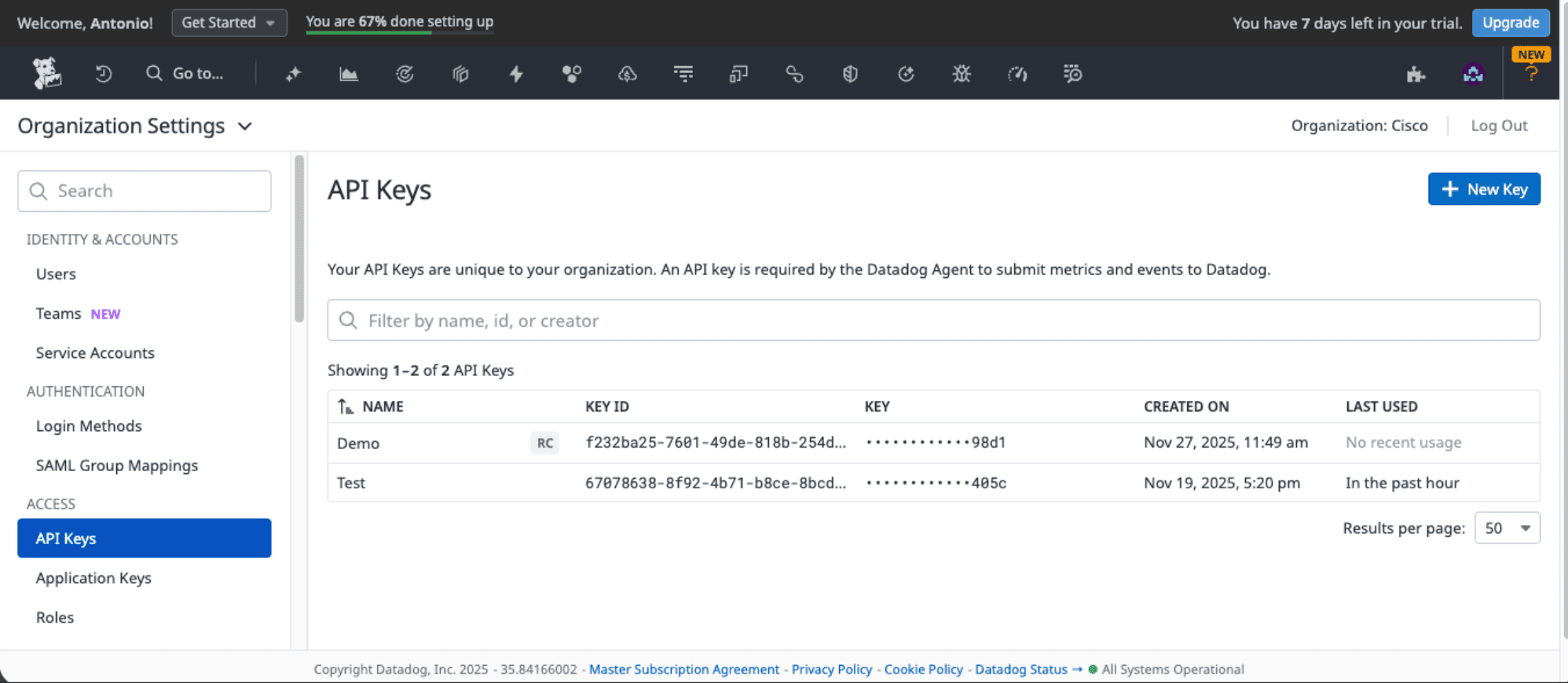Click the RC badge on Demo row
This screenshot has width=1568, height=683.
(x=545, y=443)
